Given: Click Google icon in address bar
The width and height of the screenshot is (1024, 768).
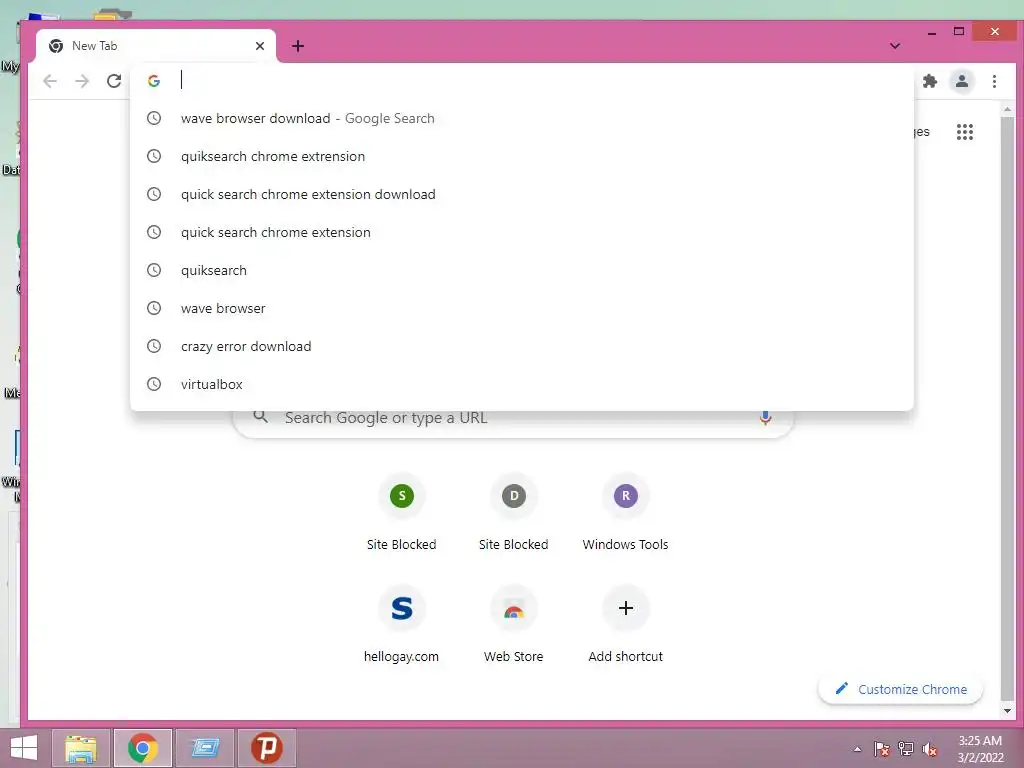Looking at the screenshot, I should point(154,81).
